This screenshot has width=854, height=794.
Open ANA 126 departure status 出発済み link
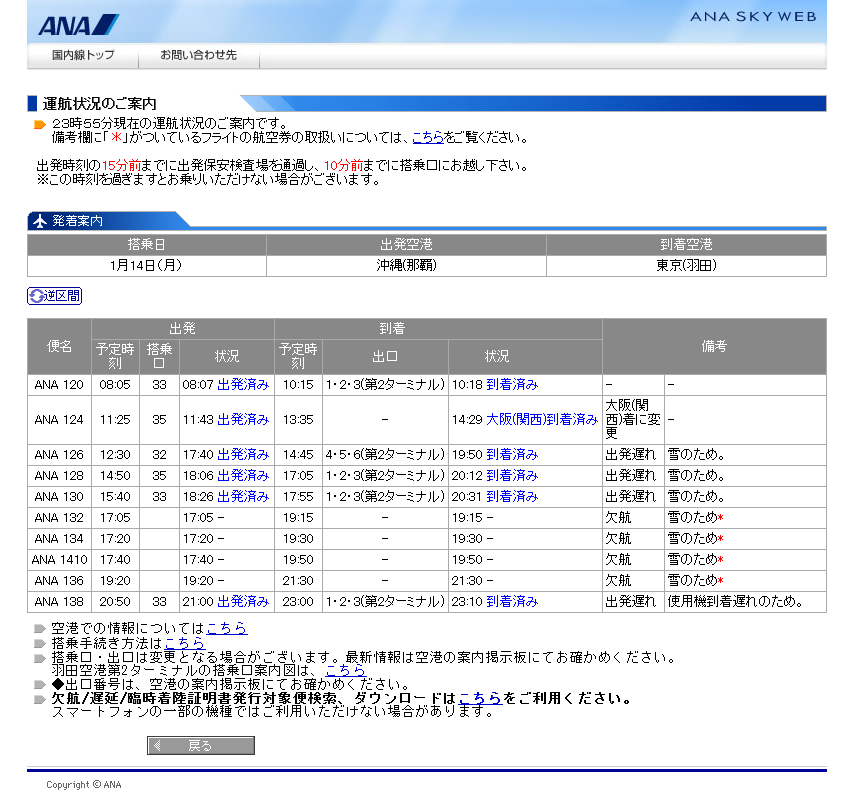click(x=243, y=454)
